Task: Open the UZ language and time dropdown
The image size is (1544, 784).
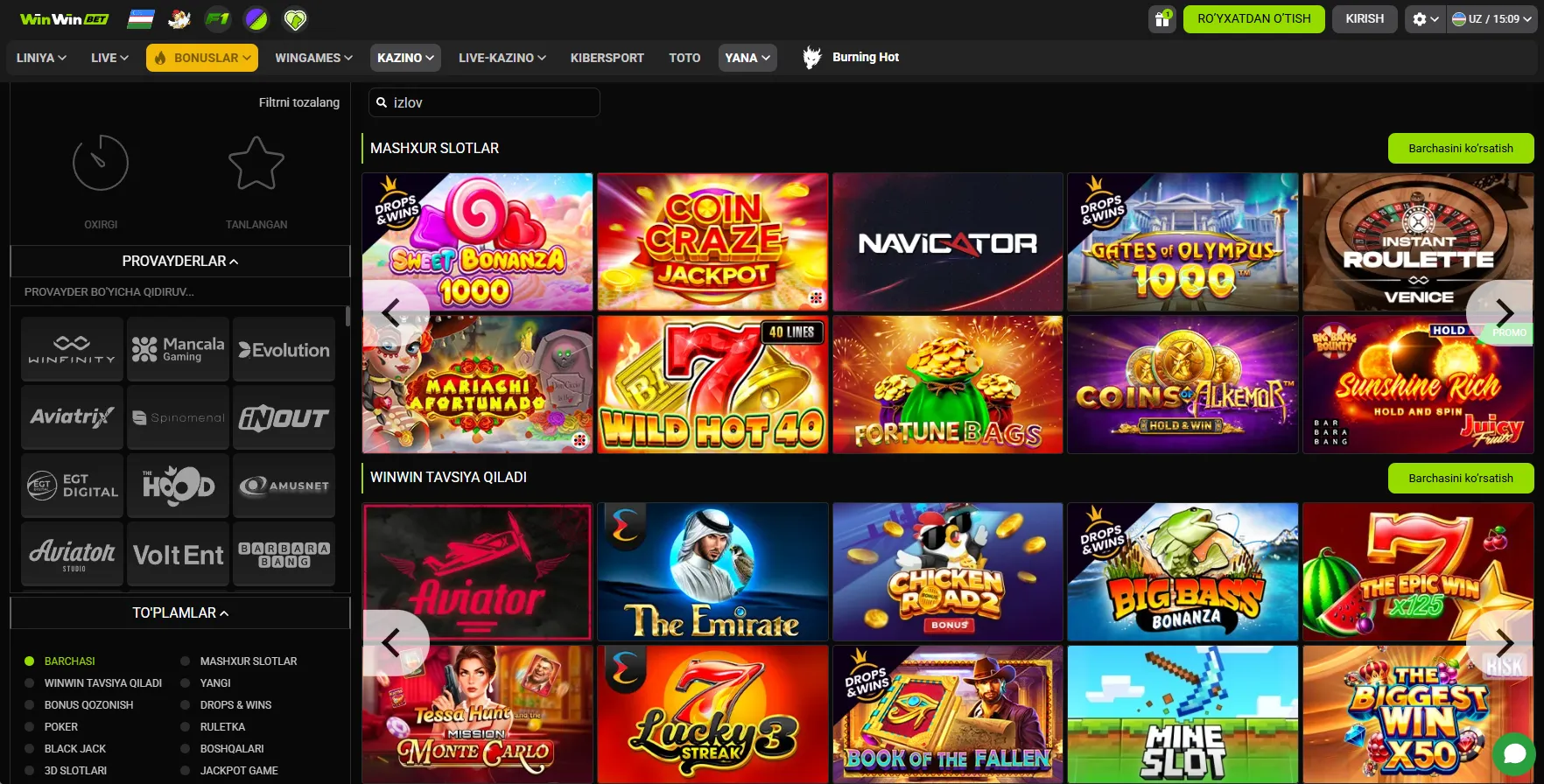Action: 1492,19
